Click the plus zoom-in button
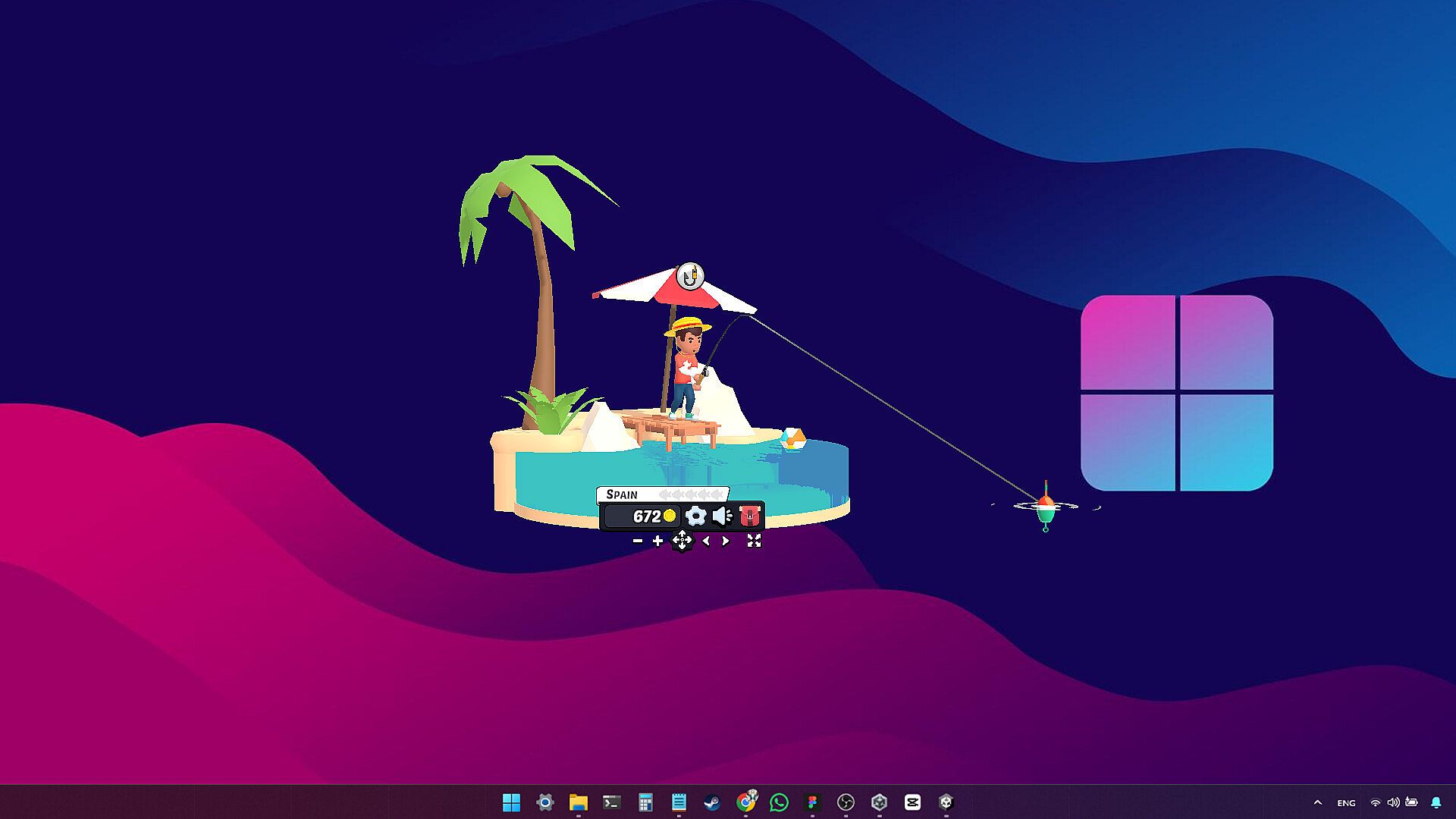 pos(657,541)
